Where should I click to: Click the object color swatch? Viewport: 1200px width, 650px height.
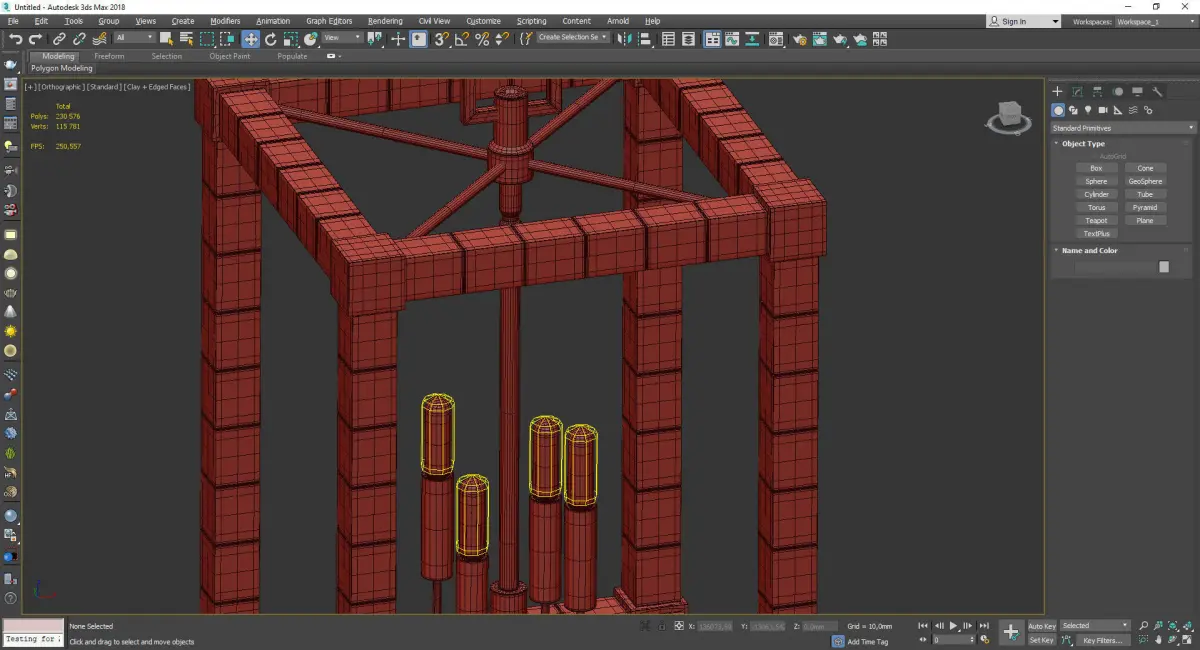1163,267
